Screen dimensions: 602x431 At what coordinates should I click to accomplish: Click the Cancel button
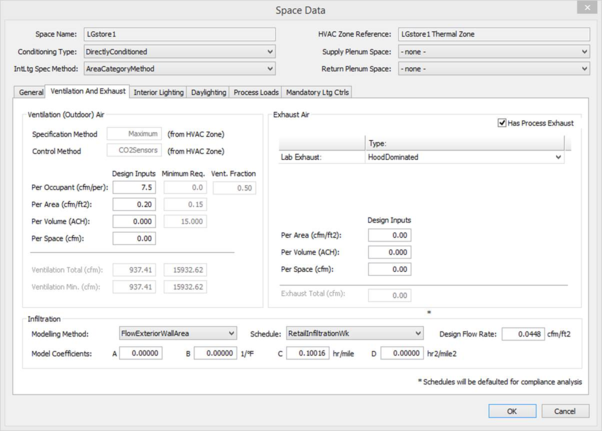point(565,411)
